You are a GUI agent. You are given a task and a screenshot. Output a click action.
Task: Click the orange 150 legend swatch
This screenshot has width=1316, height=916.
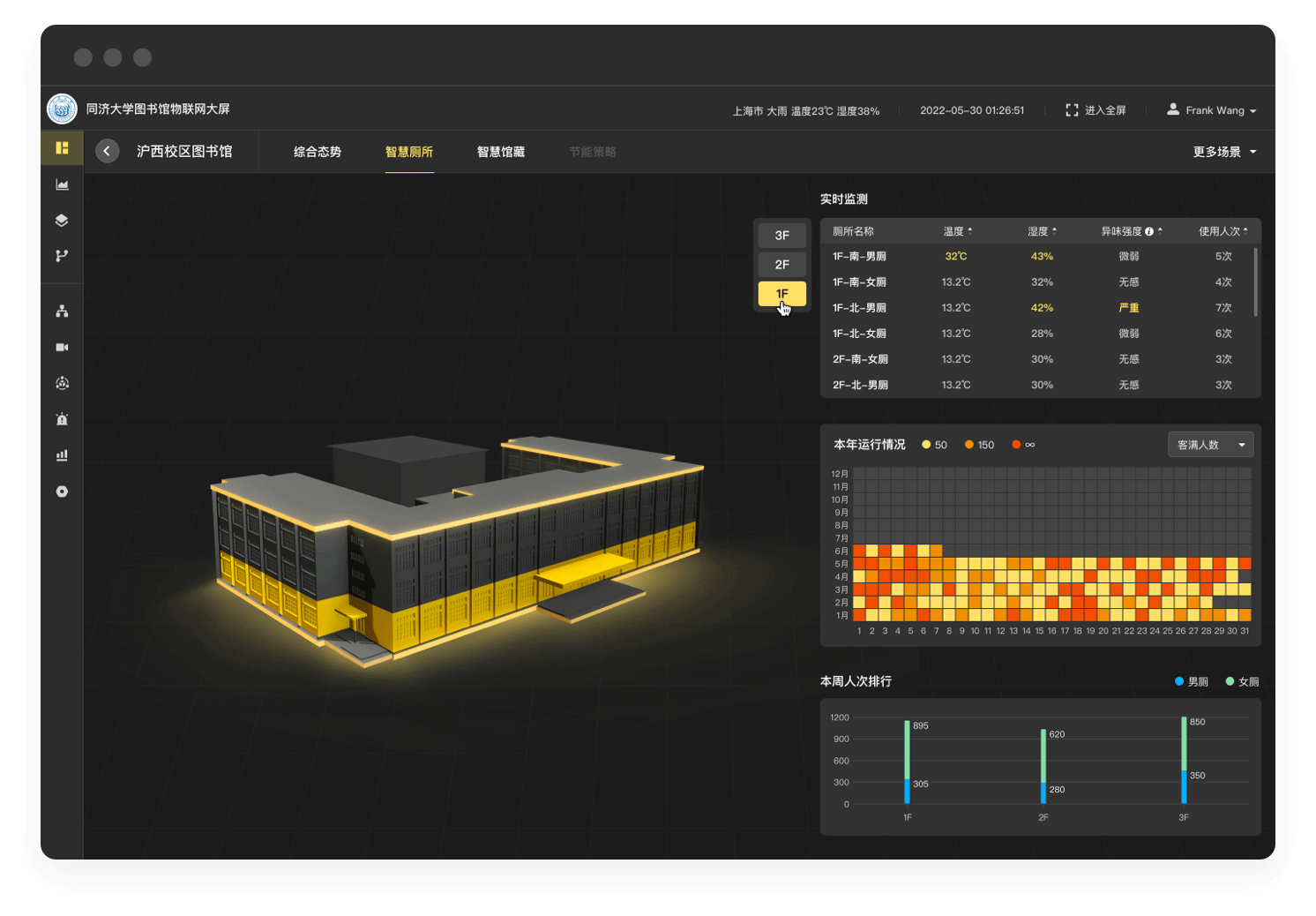pos(969,445)
